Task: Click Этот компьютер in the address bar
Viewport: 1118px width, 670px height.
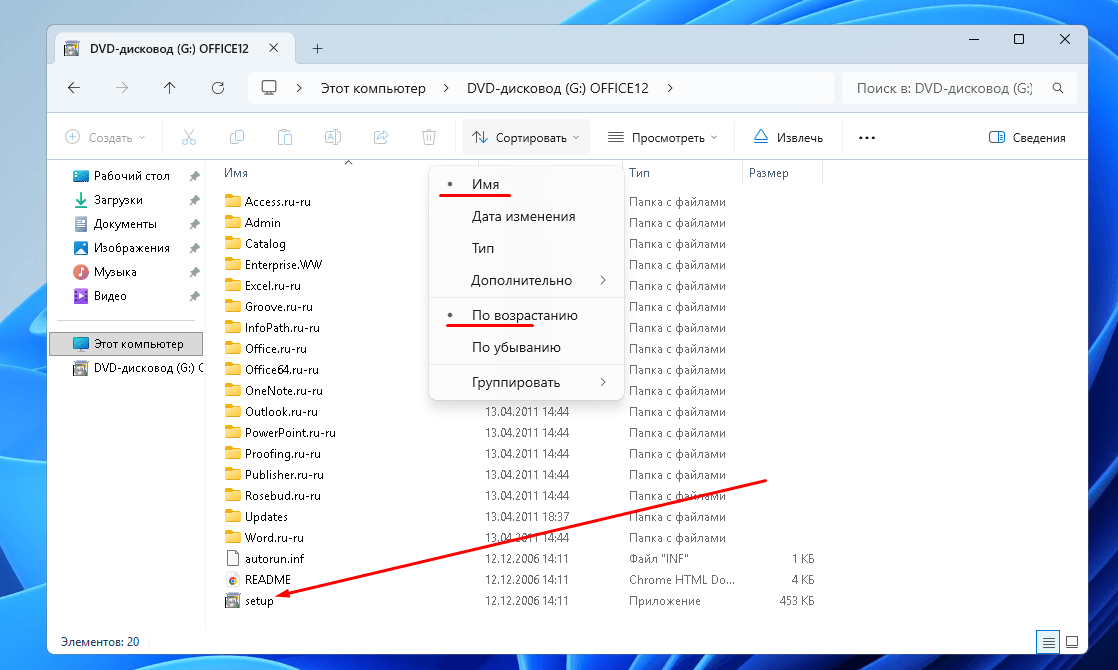Action: pos(373,88)
